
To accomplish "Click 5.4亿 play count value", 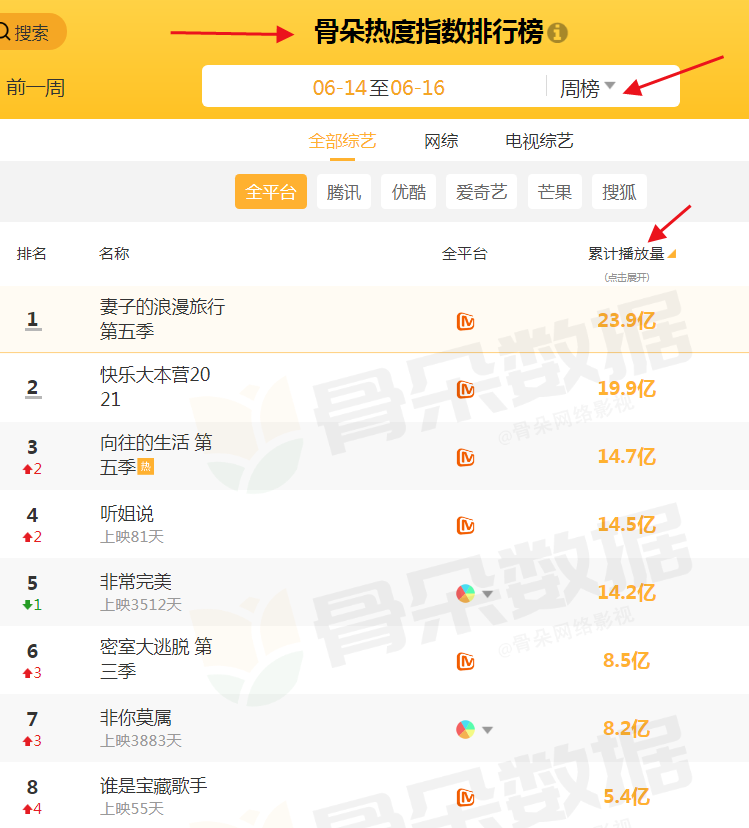I will tap(626, 797).
